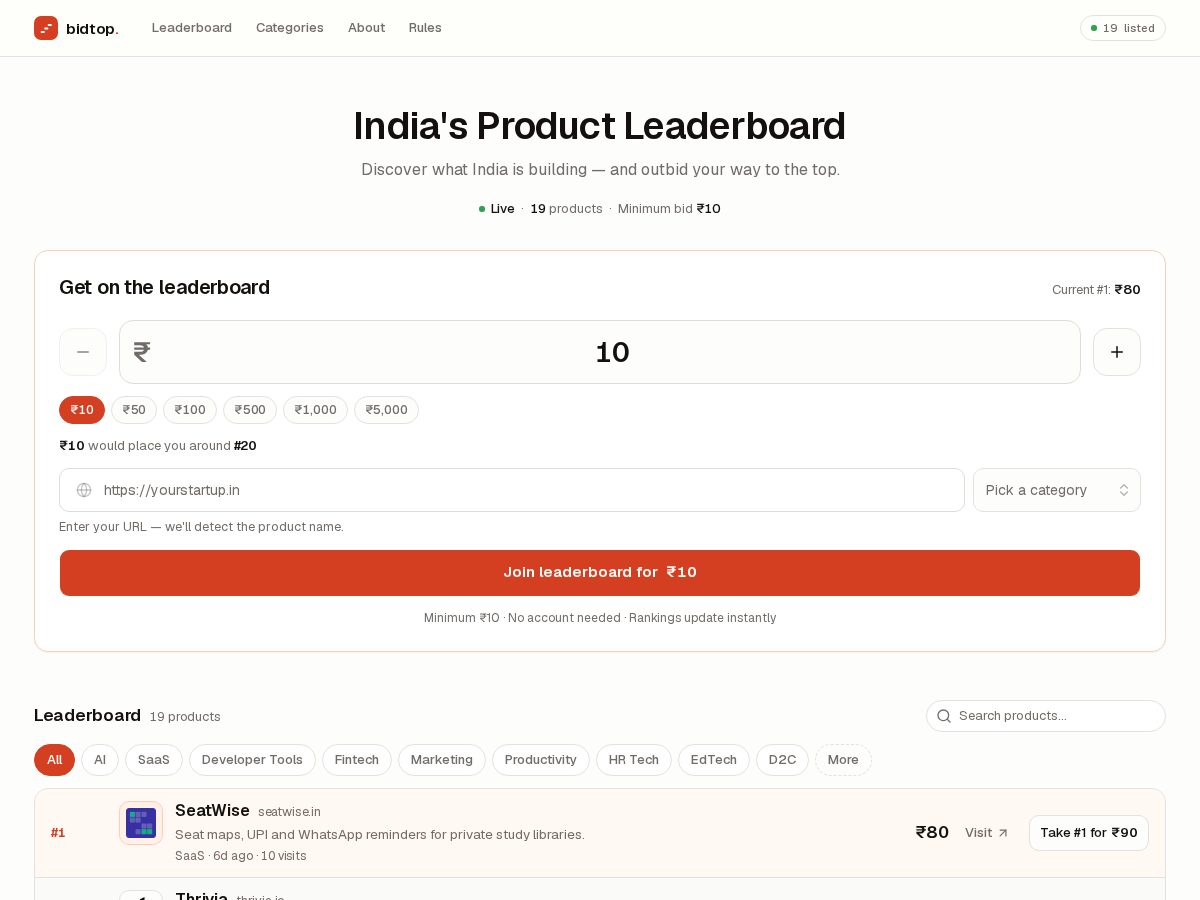1200x900 pixels.
Task: Open the SeatWise product title
Action: click(212, 810)
